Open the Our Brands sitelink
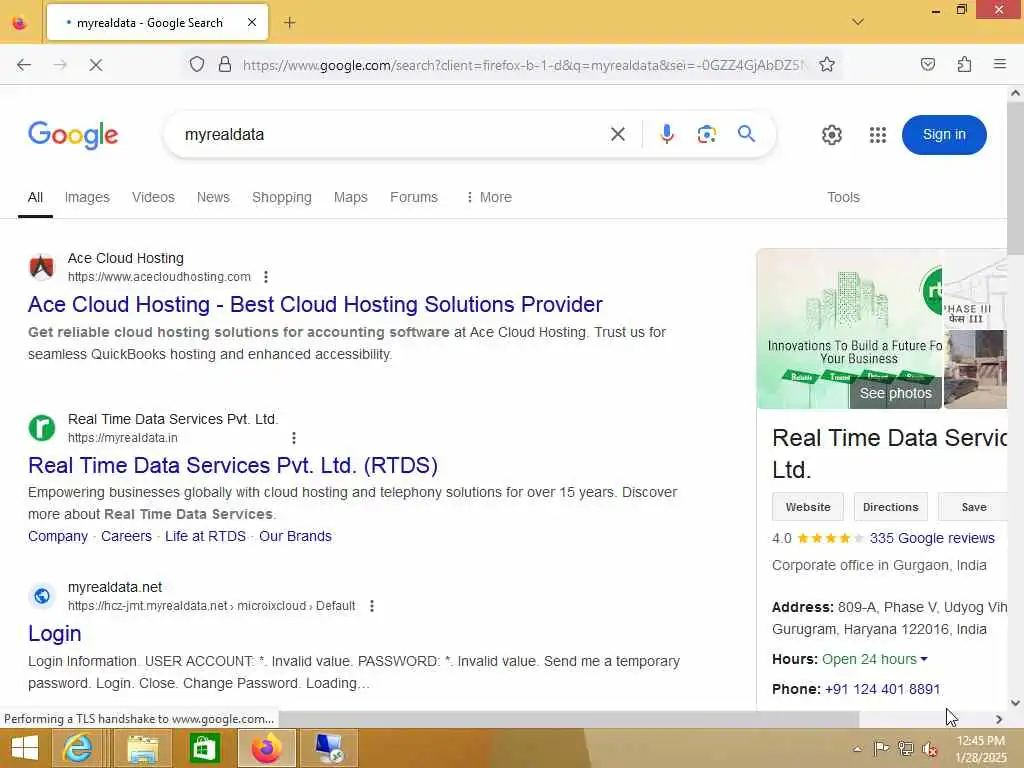 295,536
